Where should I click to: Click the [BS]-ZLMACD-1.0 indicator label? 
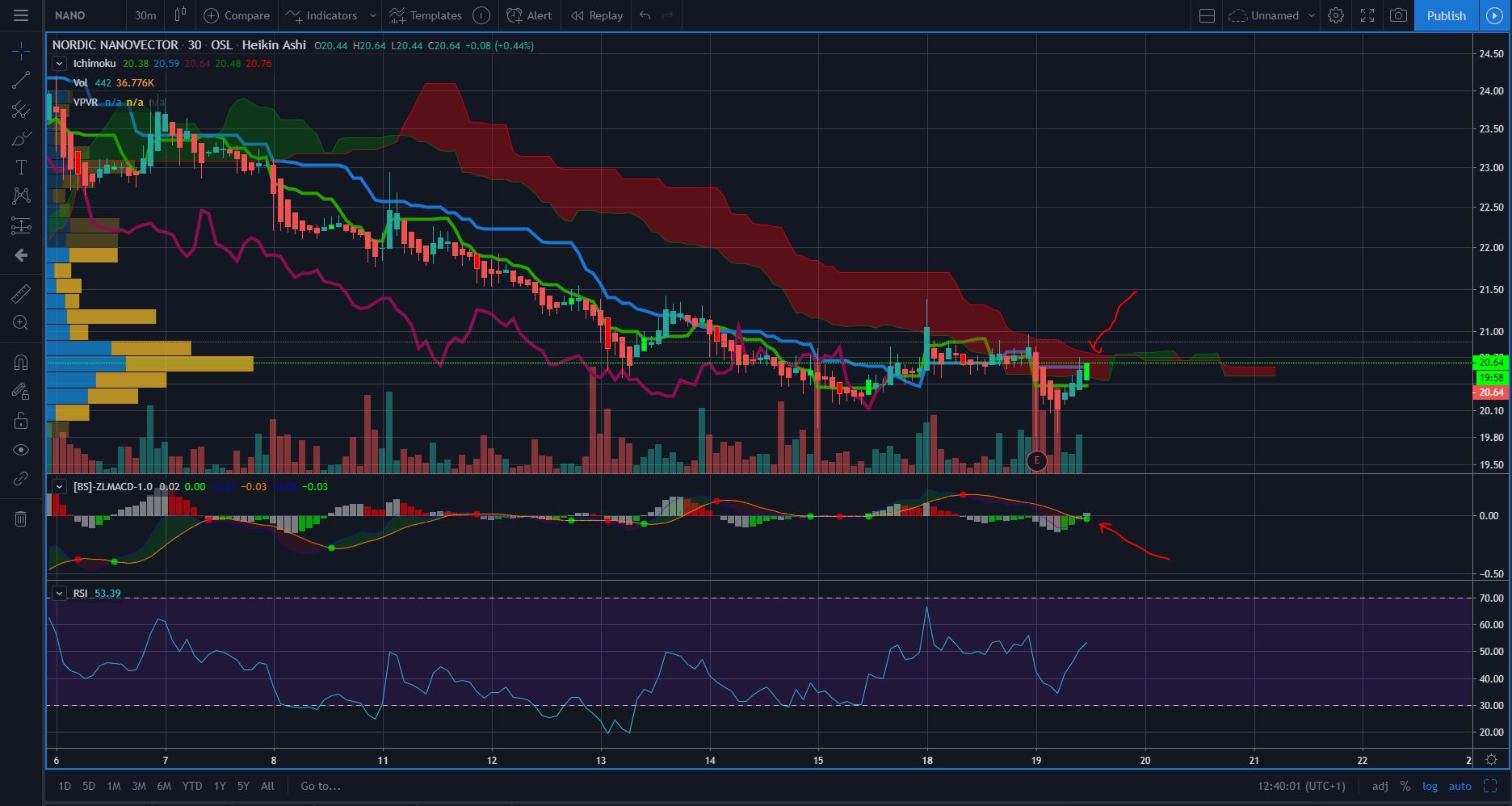tap(112, 486)
